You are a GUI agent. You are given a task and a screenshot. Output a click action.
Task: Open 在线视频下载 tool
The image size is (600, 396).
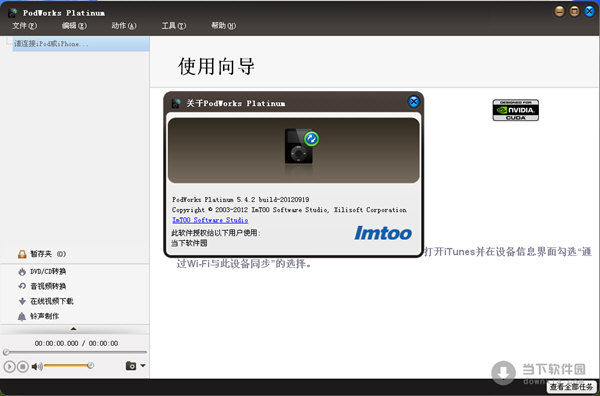[x=46, y=301]
